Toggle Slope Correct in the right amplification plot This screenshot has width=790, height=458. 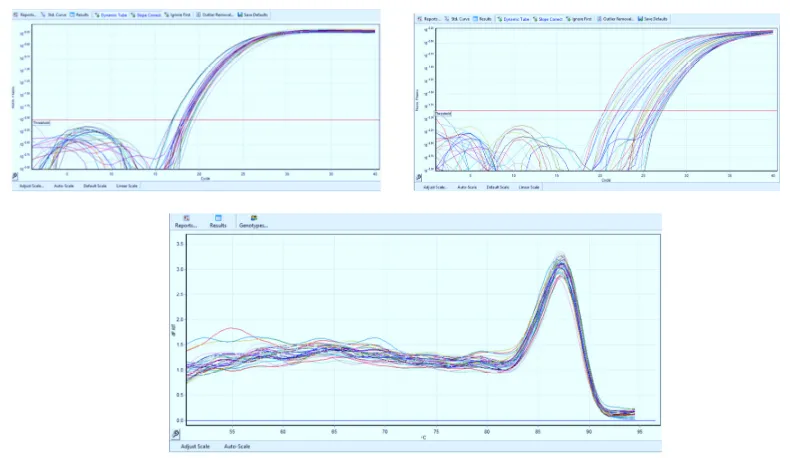(548, 19)
